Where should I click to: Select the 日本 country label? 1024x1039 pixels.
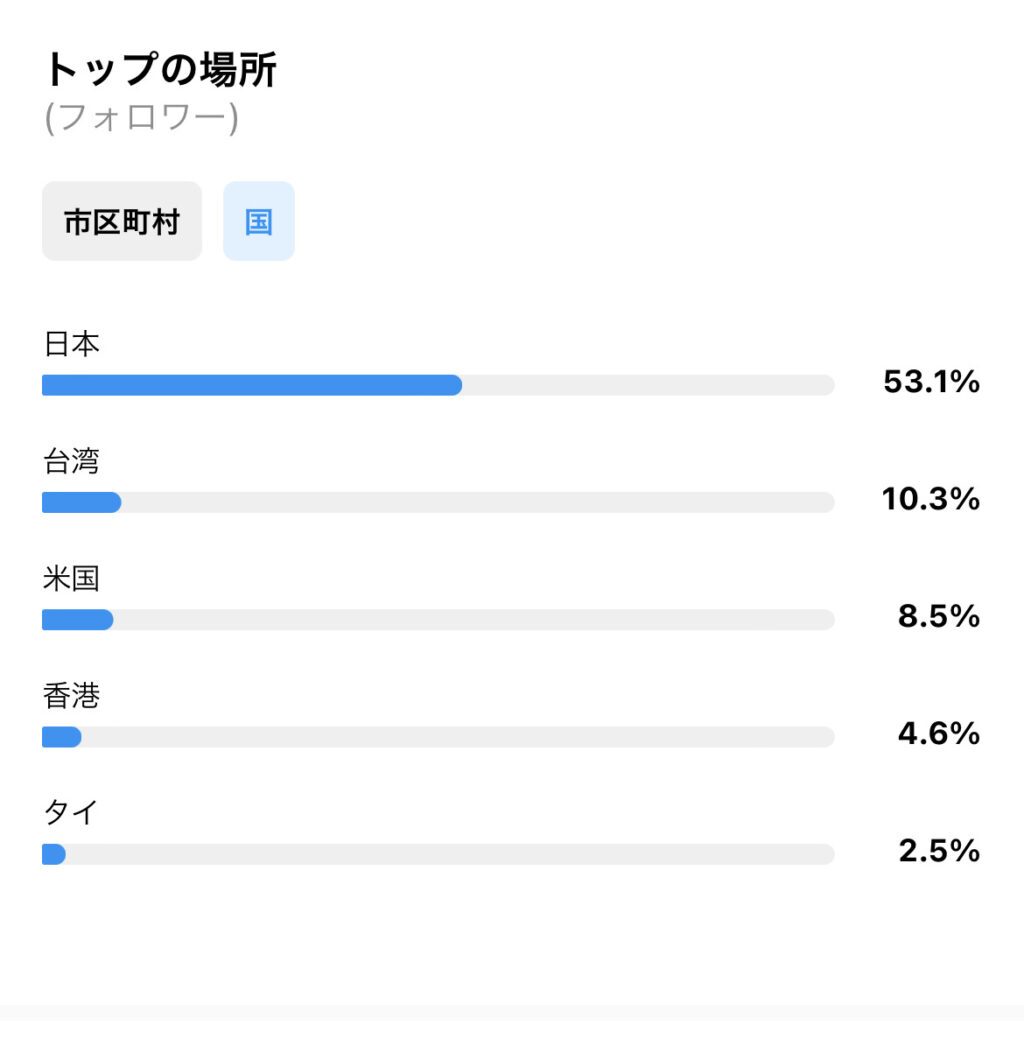(x=72, y=344)
